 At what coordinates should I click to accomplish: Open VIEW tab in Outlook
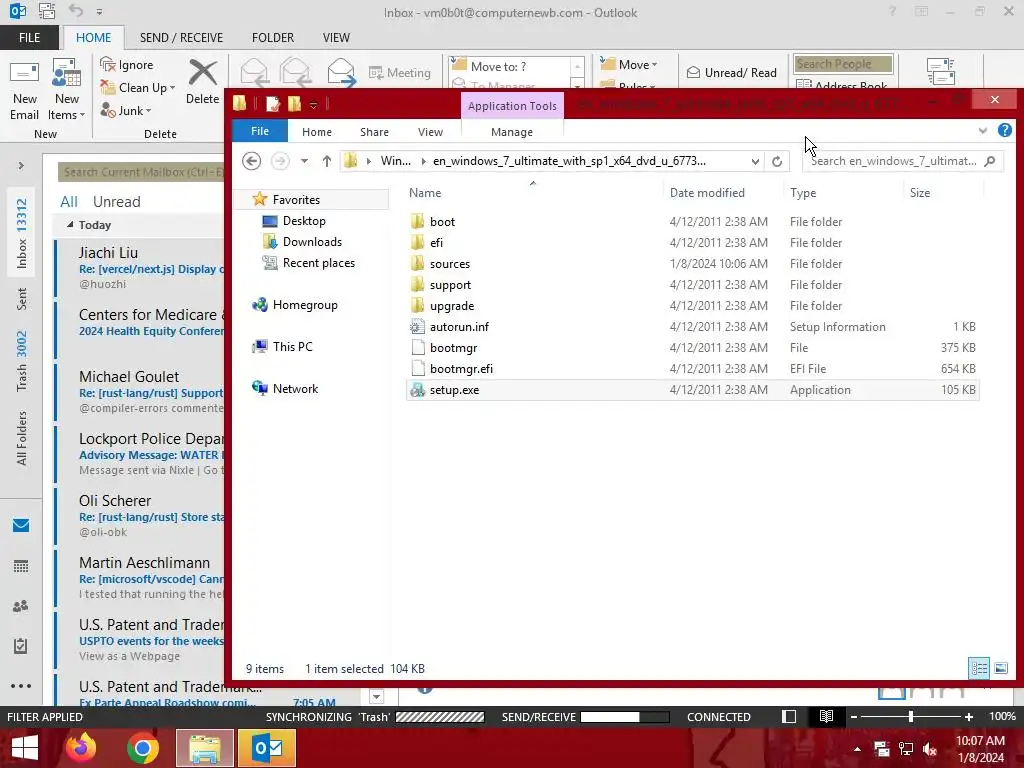point(336,38)
